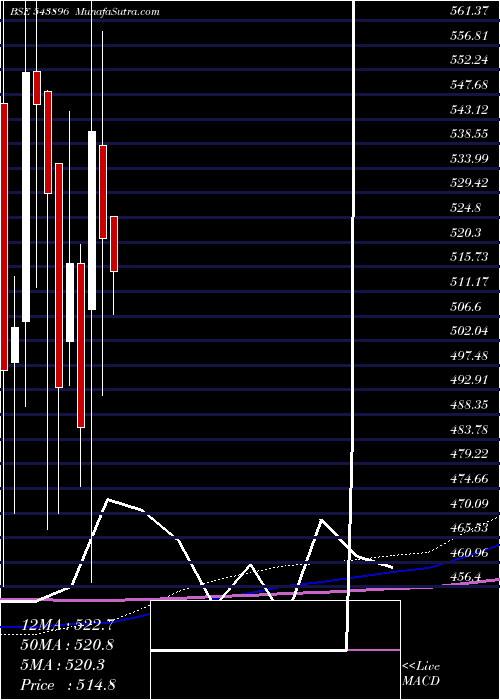
Task: Select the 502.04 price axis label
Action: 468,330
